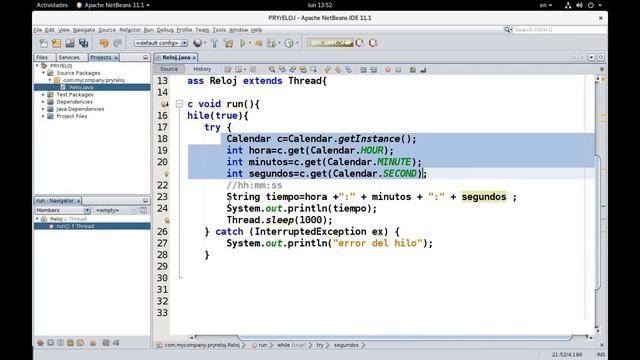Screen dimensions: 640x360
Task: Click the Comment icon in editor toolbar
Action: 413,69
